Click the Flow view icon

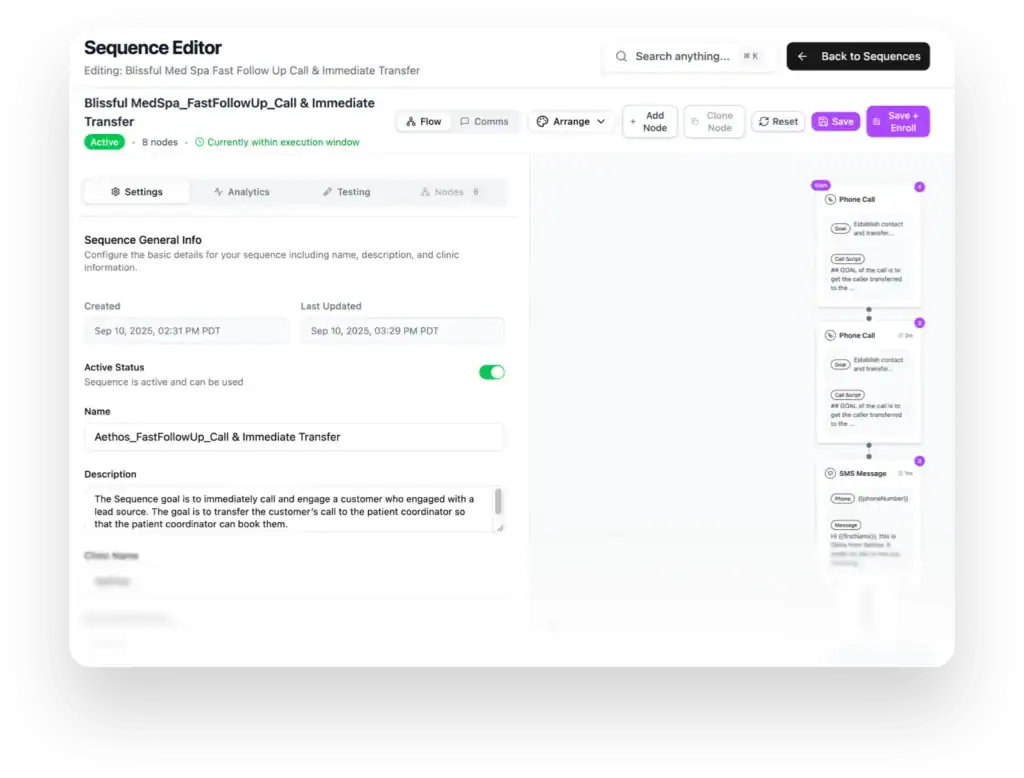pos(411,122)
